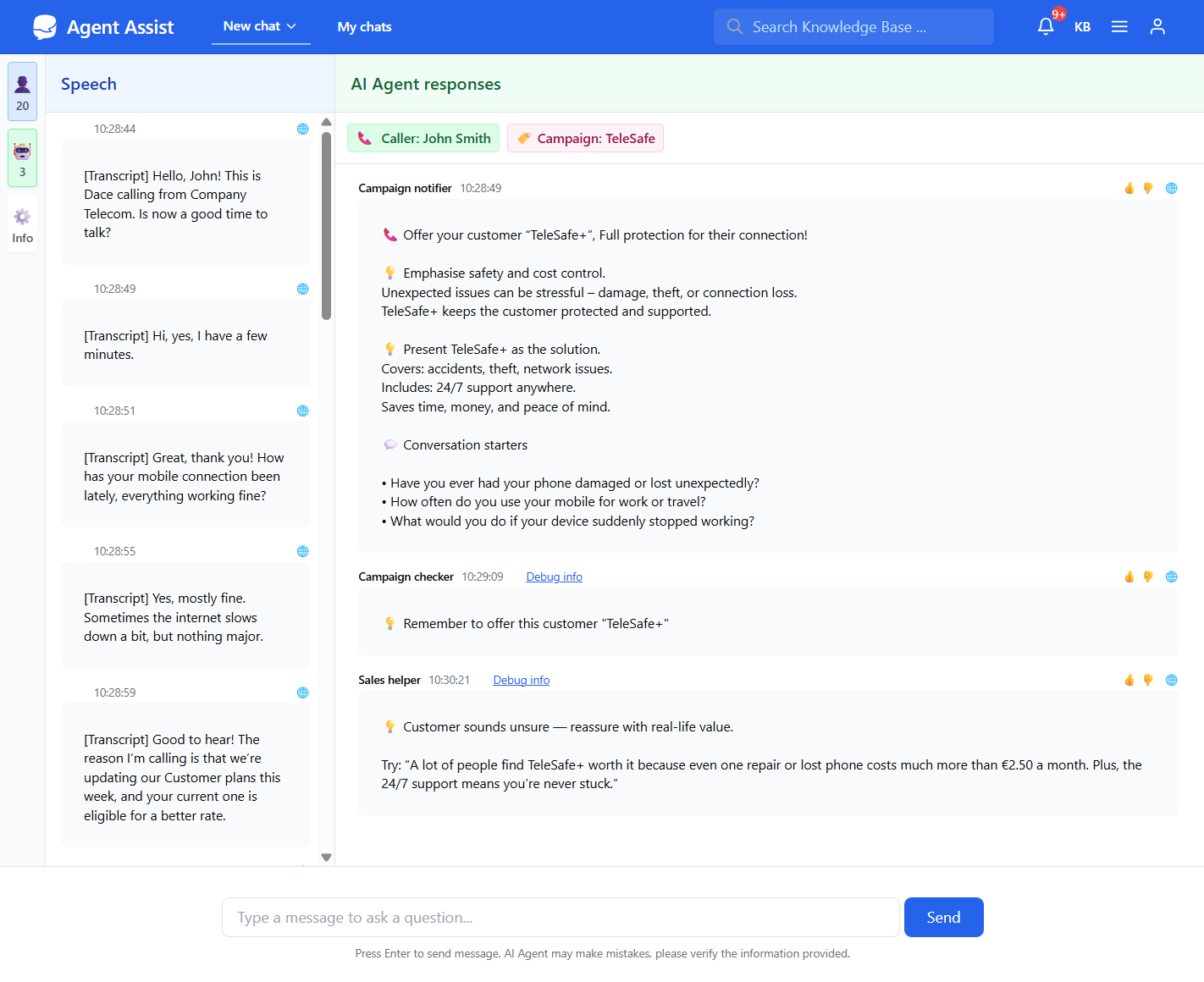The height and width of the screenshot is (982, 1204).
Task: Thumbs up the Sales helper response
Action: coord(1129,680)
